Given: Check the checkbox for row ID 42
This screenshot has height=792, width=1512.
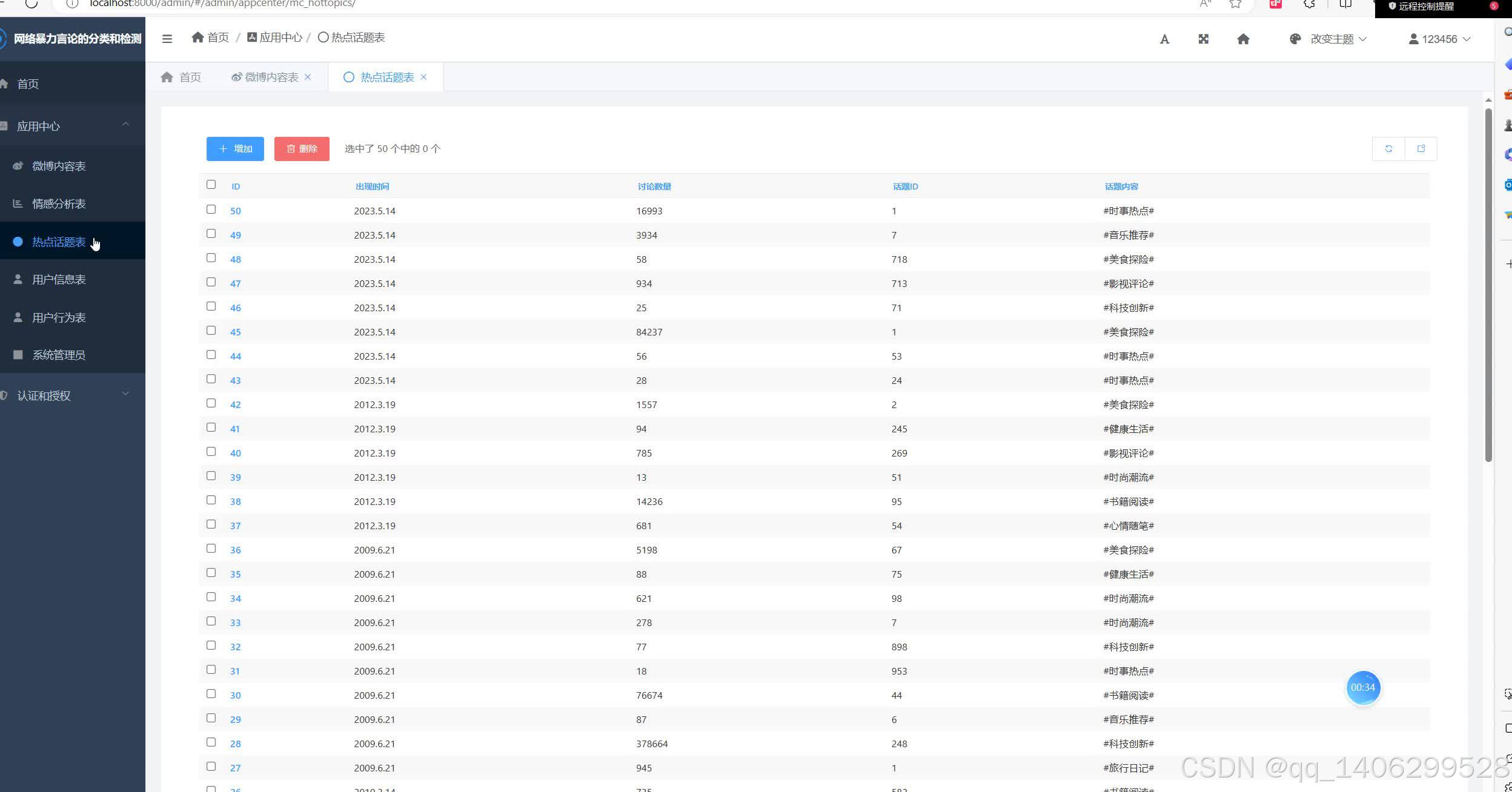Looking at the screenshot, I should [211, 403].
